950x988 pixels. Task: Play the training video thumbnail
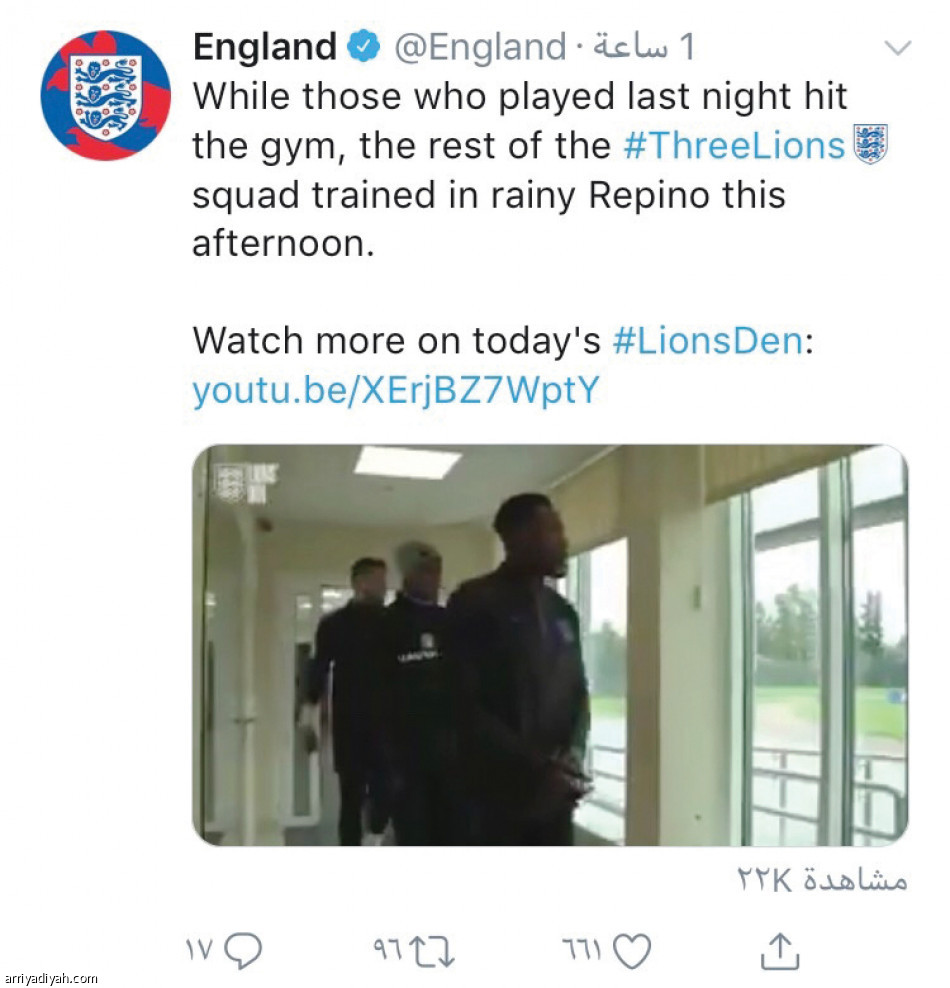point(549,645)
